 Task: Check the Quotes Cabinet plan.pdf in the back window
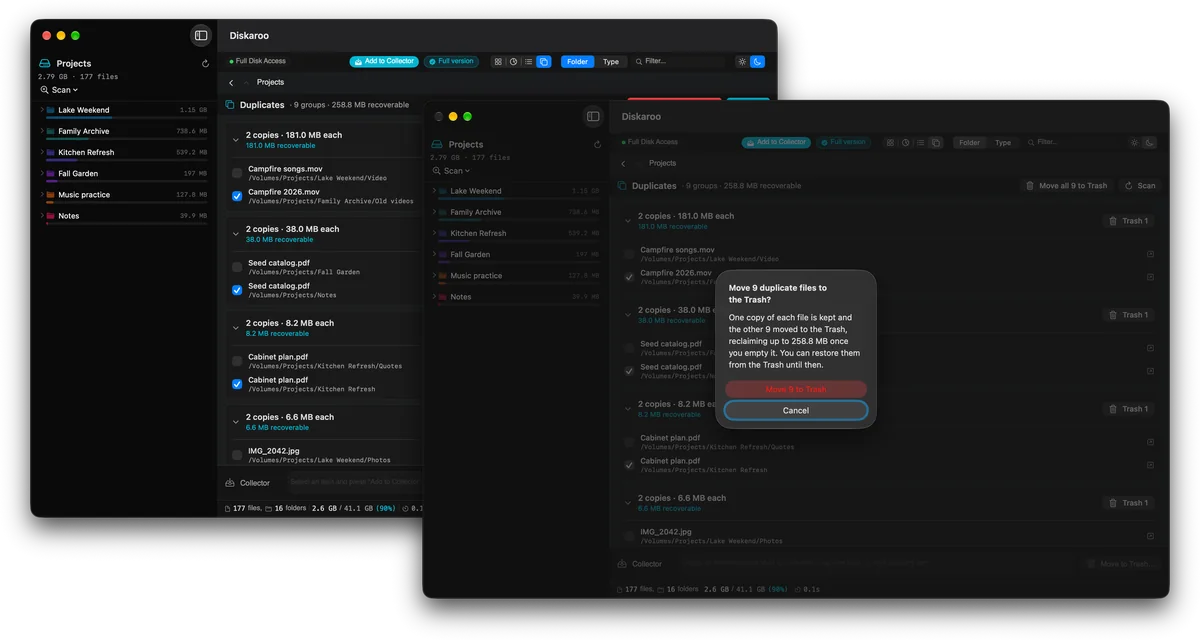(237, 361)
